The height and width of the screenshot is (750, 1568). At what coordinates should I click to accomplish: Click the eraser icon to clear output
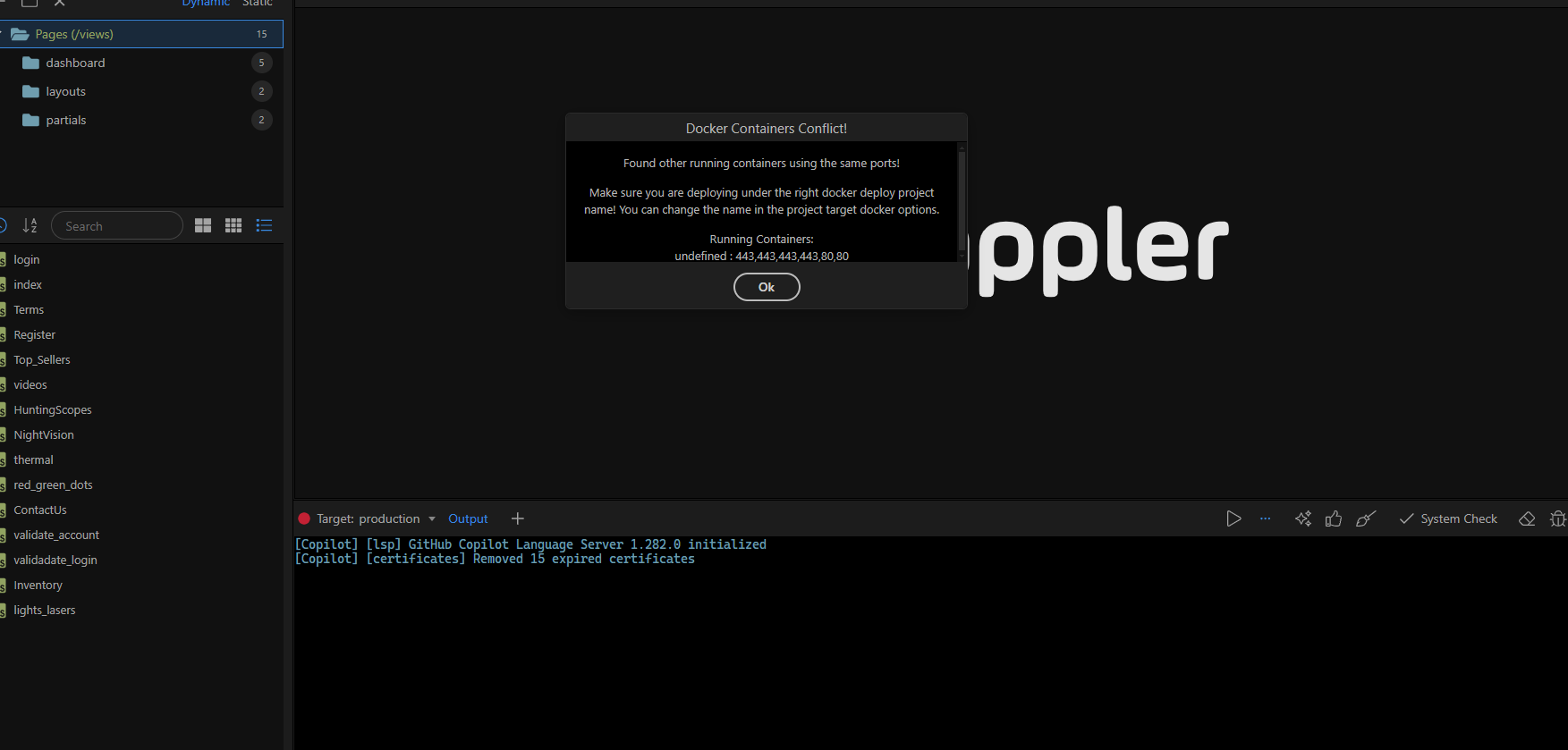[x=1527, y=518]
